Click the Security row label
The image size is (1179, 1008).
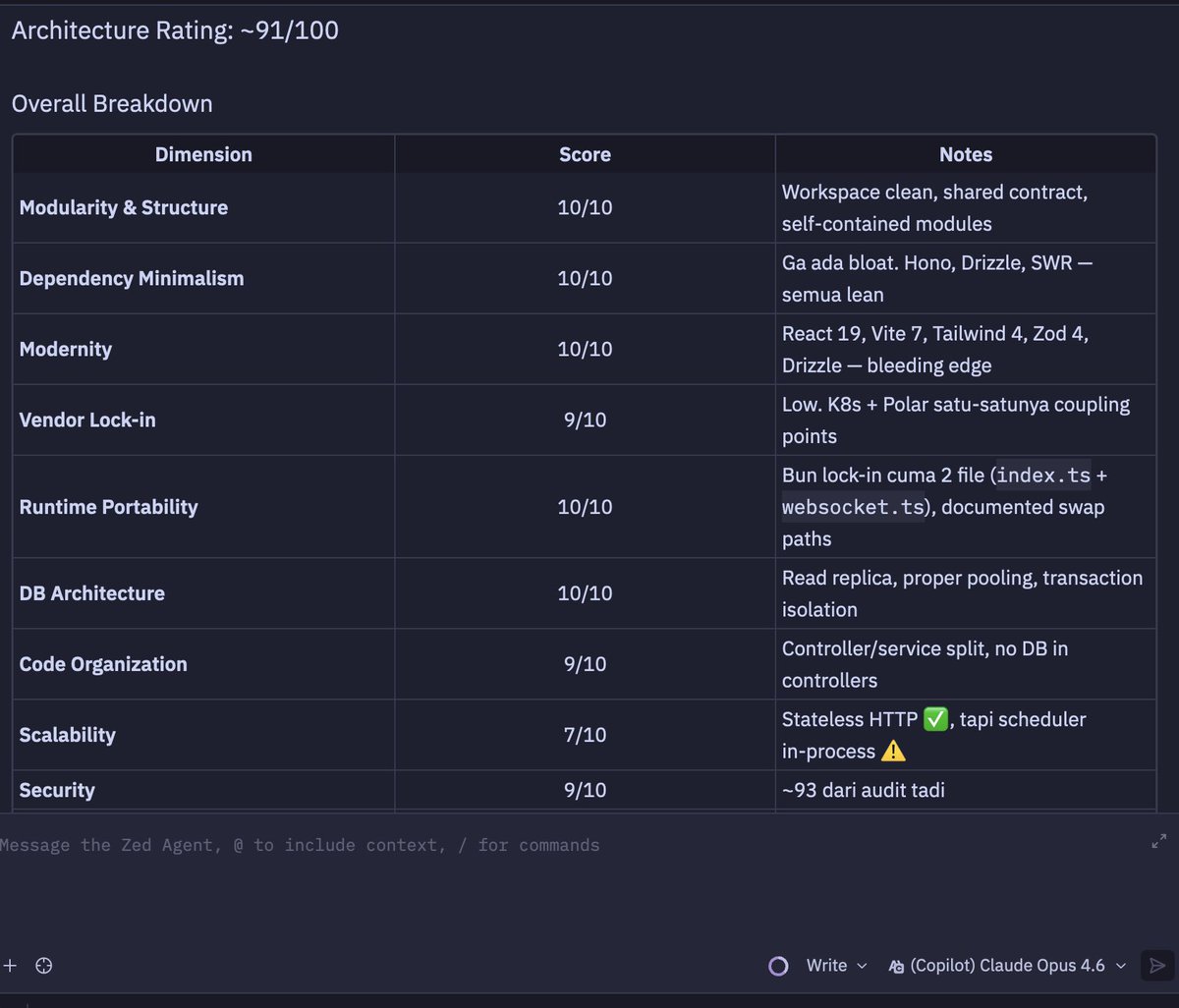[x=57, y=790]
